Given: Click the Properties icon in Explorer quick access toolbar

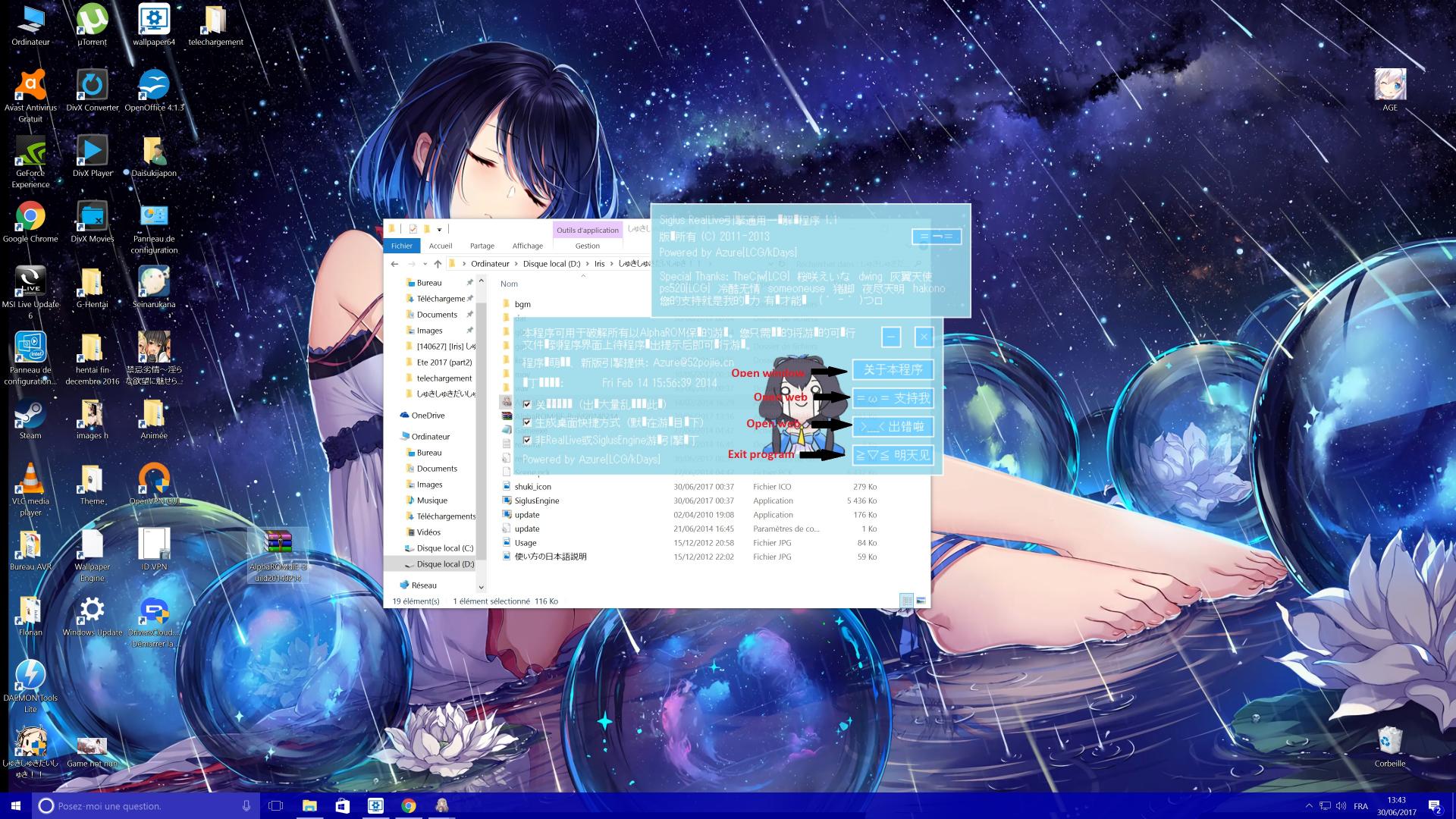Looking at the screenshot, I should (x=413, y=229).
